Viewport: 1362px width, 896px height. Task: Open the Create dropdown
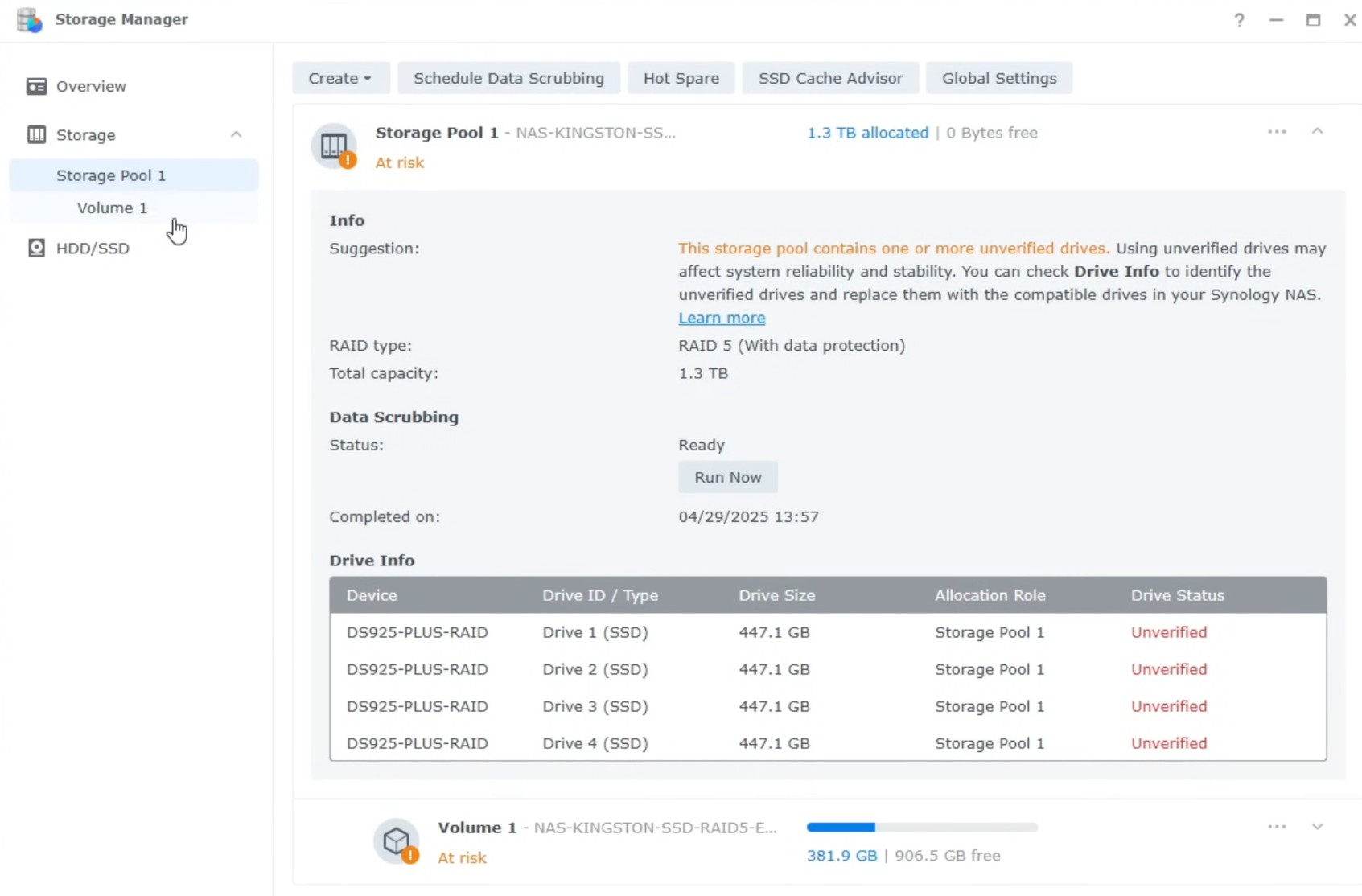pos(340,78)
